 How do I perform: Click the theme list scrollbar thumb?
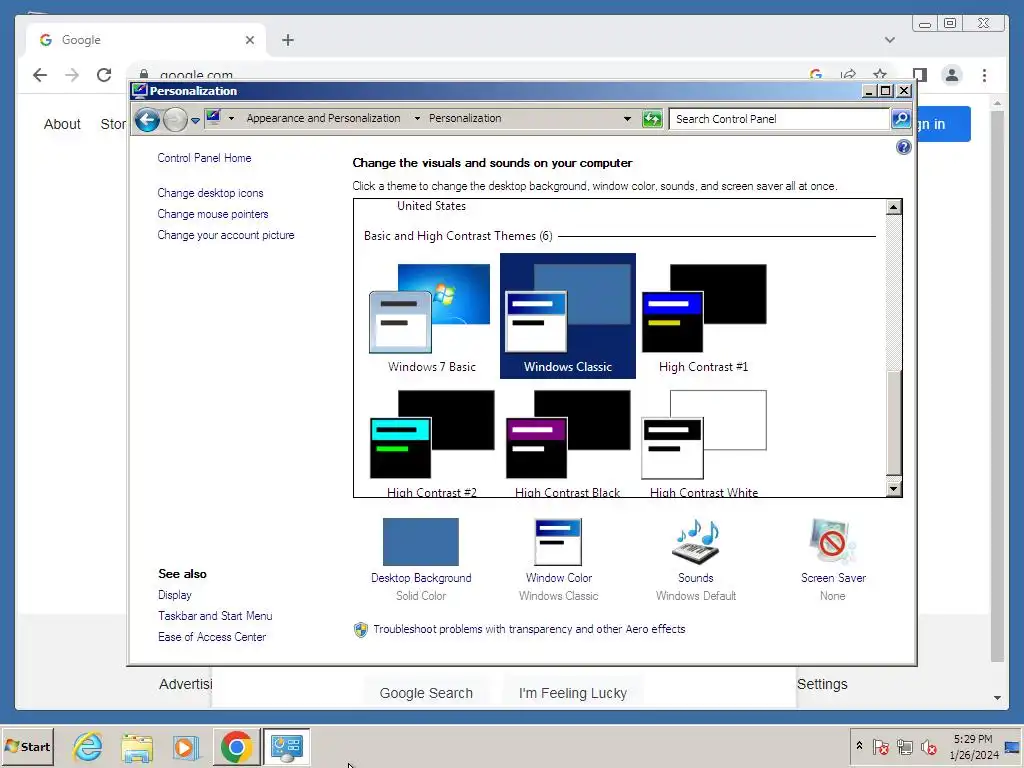point(894,423)
